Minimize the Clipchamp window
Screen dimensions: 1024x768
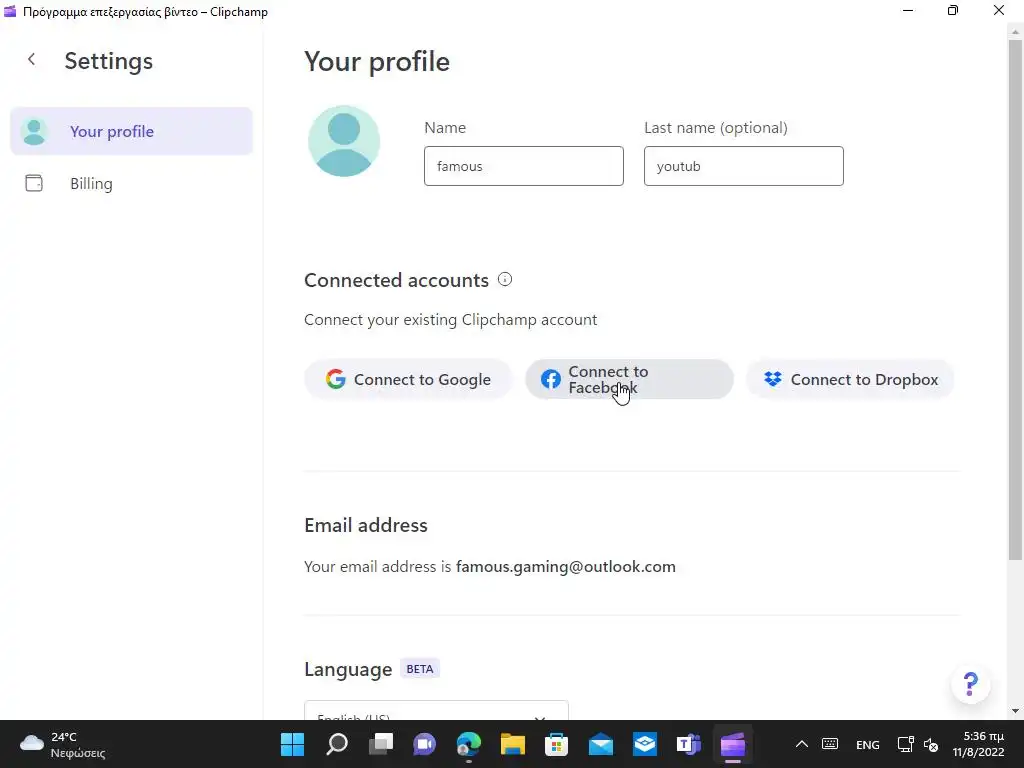(x=908, y=11)
